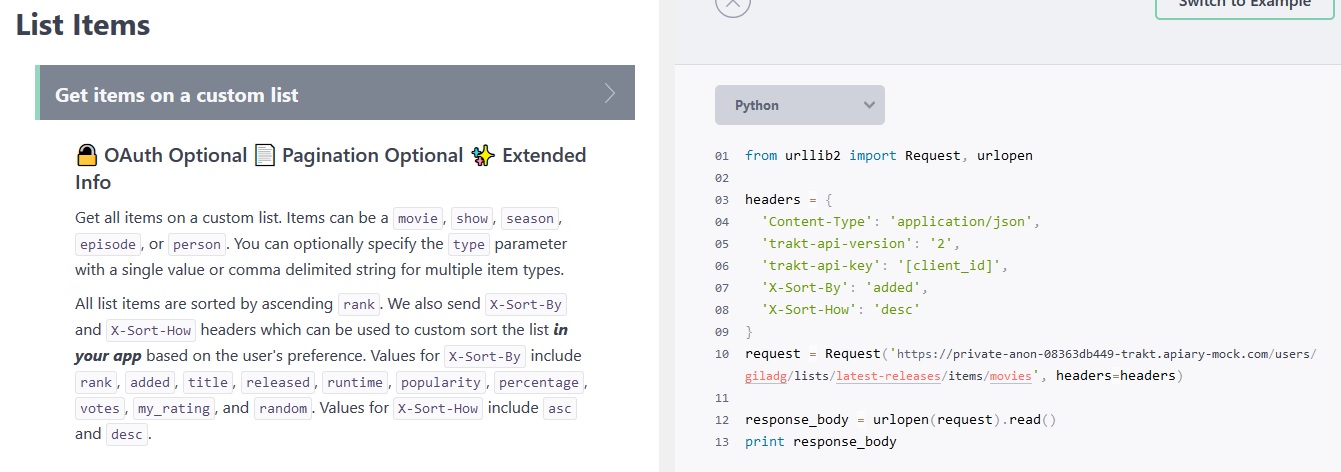This screenshot has width=1341, height=472.
Task: Open the 'Get items on a custom list' section
Action: coord(335,93)
